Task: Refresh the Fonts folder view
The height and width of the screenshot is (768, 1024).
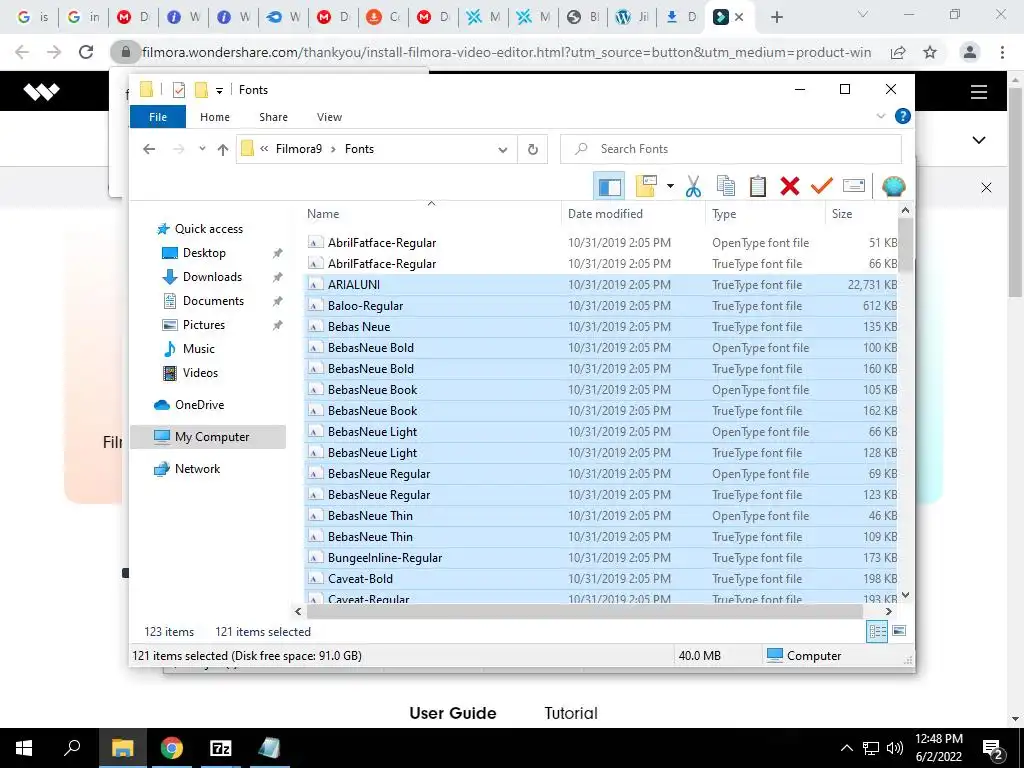Action: click(x=533, y=150)
